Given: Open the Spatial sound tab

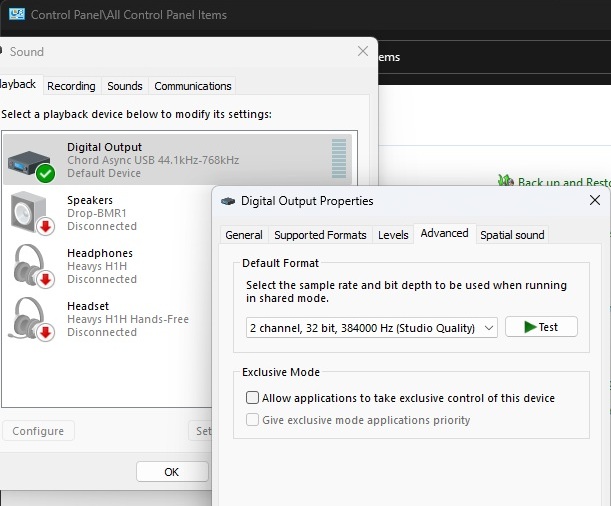Looking at the screenshot, I should click(x=512, y=235).
